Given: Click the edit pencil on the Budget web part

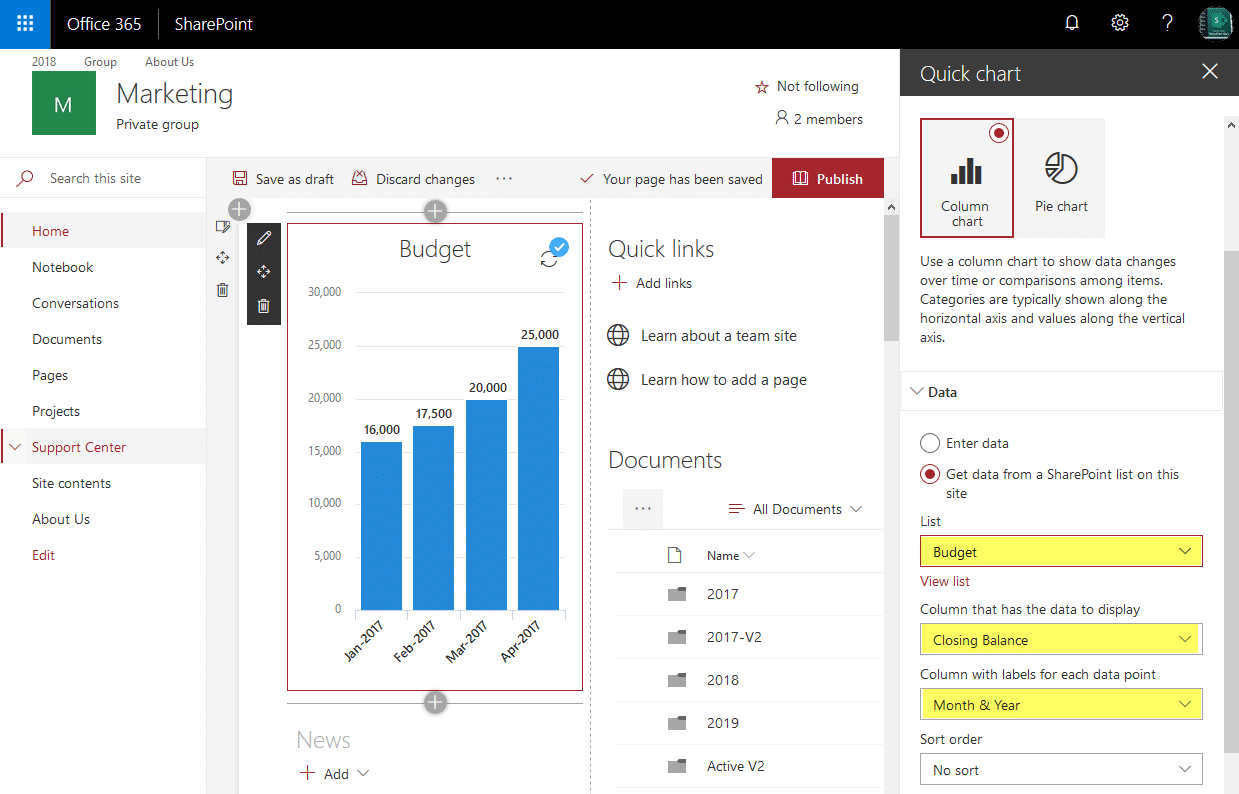Looking at the screenshot, I should click(x=264, y=238).
